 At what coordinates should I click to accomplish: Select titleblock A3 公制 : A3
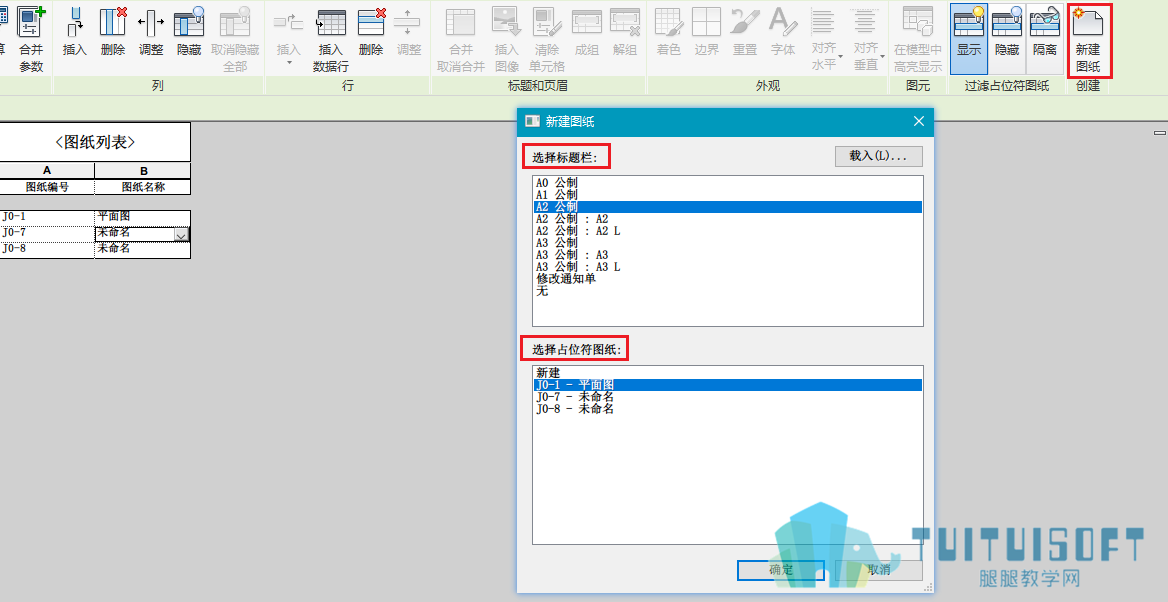click(728, 254)
